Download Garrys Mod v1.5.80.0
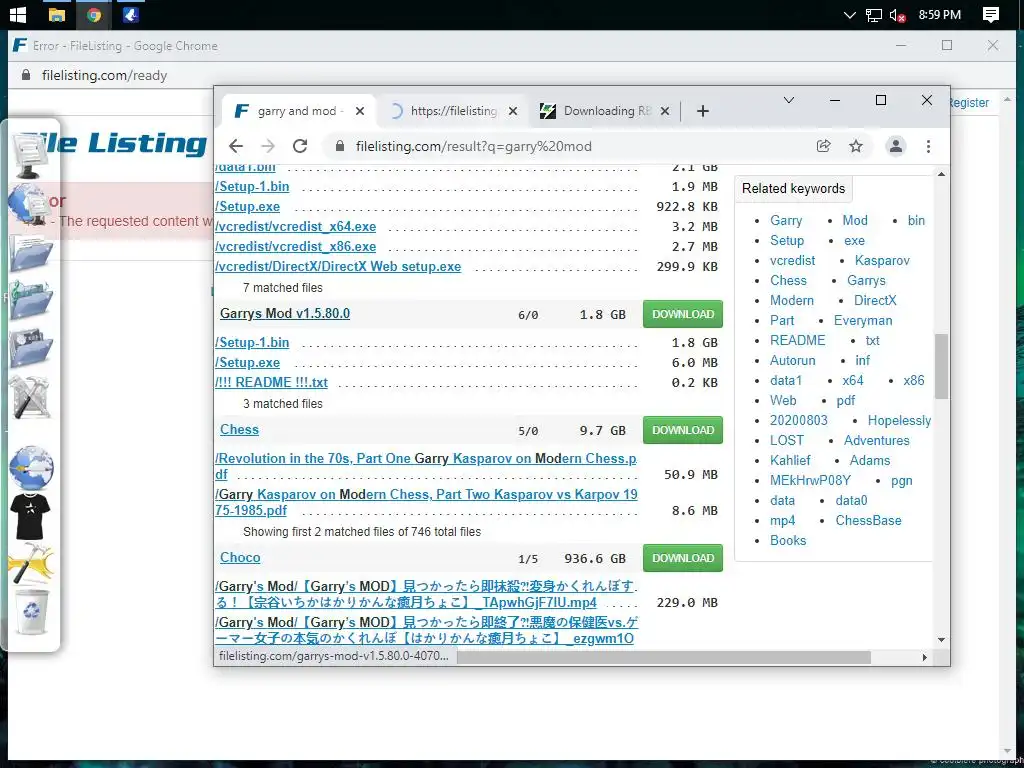1024x768 pixels. [682, 314]
